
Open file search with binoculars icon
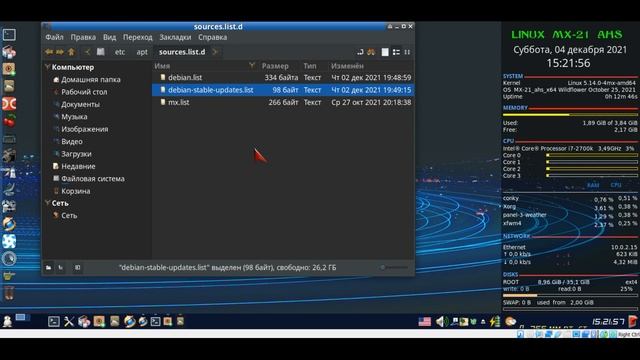[x=371, y=52]
